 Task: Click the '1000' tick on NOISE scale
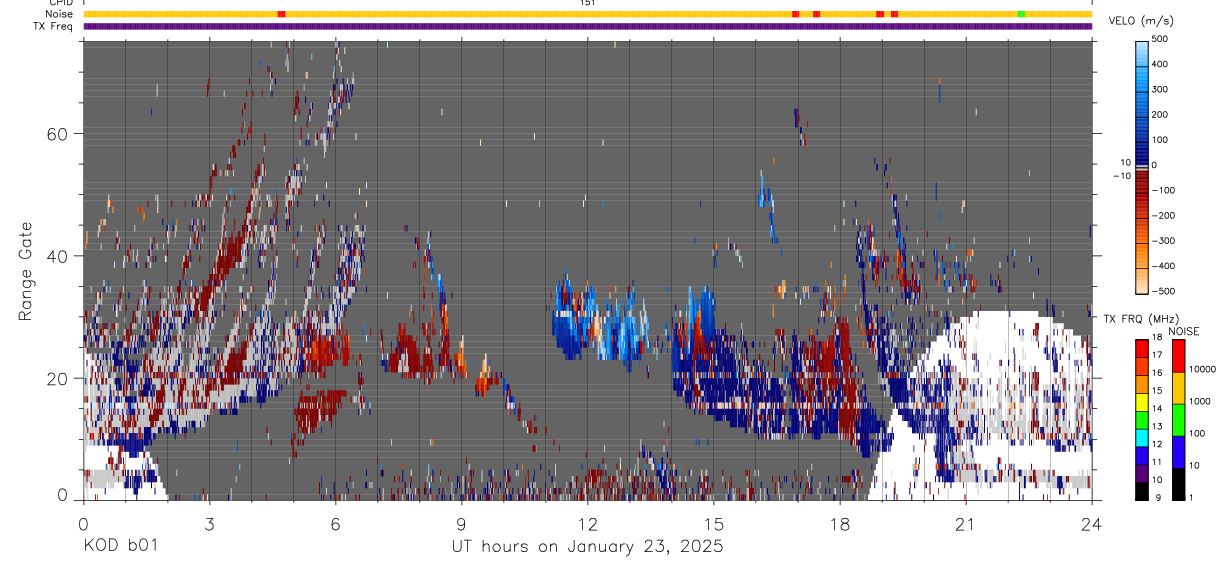click(1202, 401)
